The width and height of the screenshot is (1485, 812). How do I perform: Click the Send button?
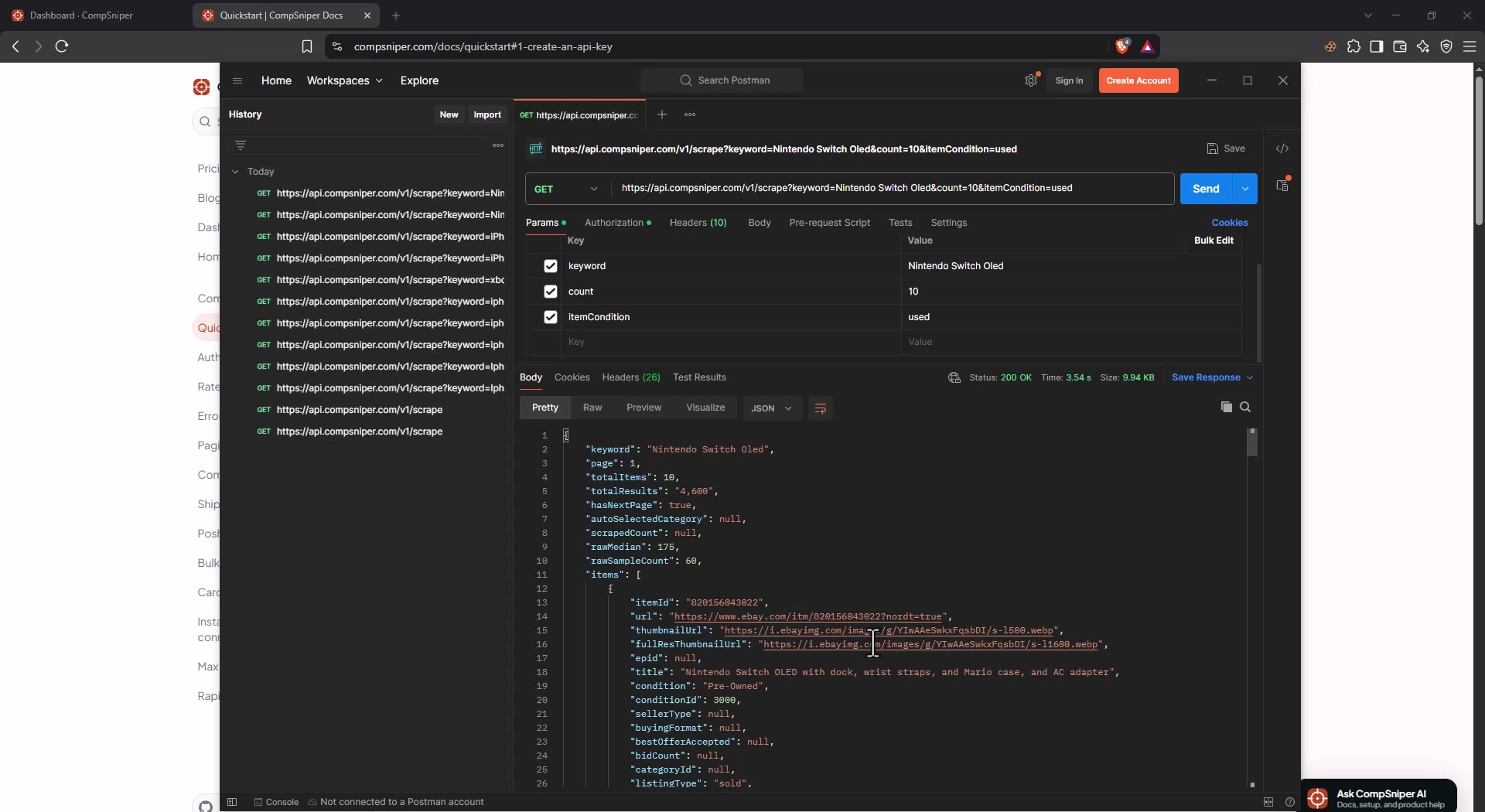(x=1206, y=189)
